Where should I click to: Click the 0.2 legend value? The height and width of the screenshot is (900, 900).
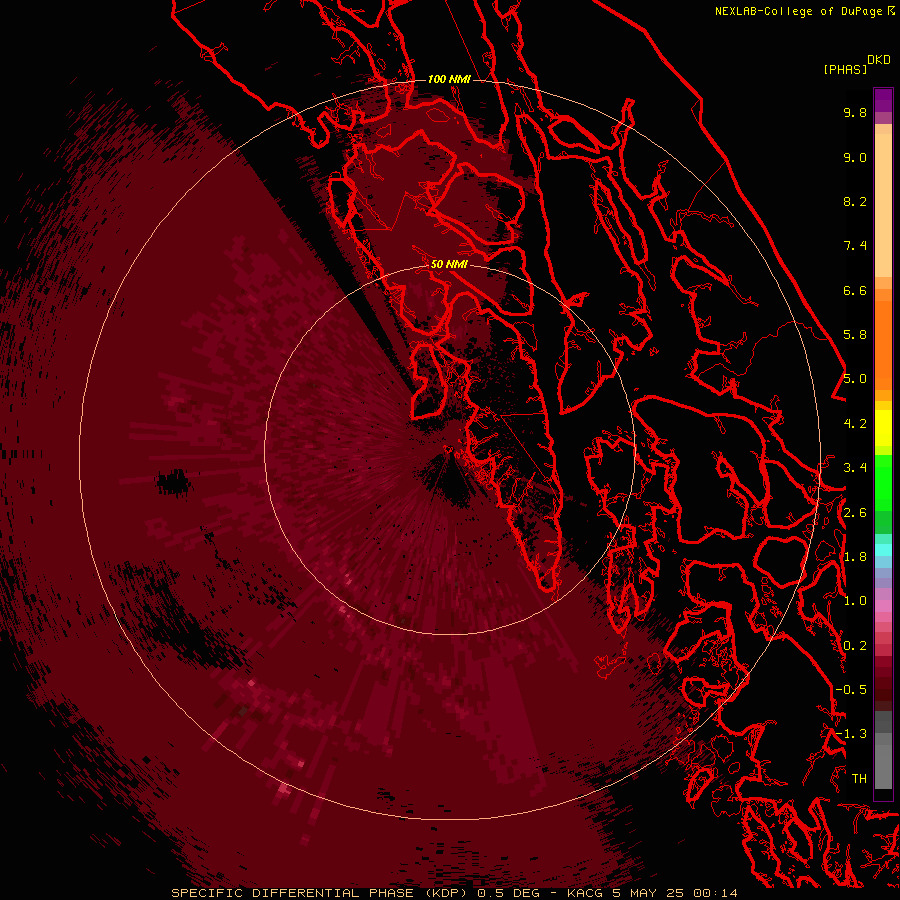[855, 646]
